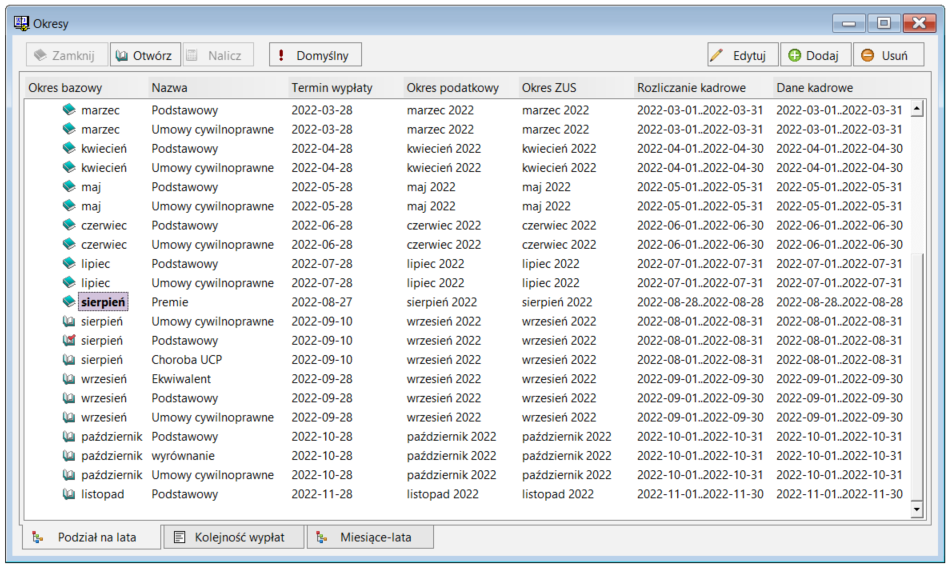Click default-marked icon of sierpień Podstawowy row

click(70, 340)
